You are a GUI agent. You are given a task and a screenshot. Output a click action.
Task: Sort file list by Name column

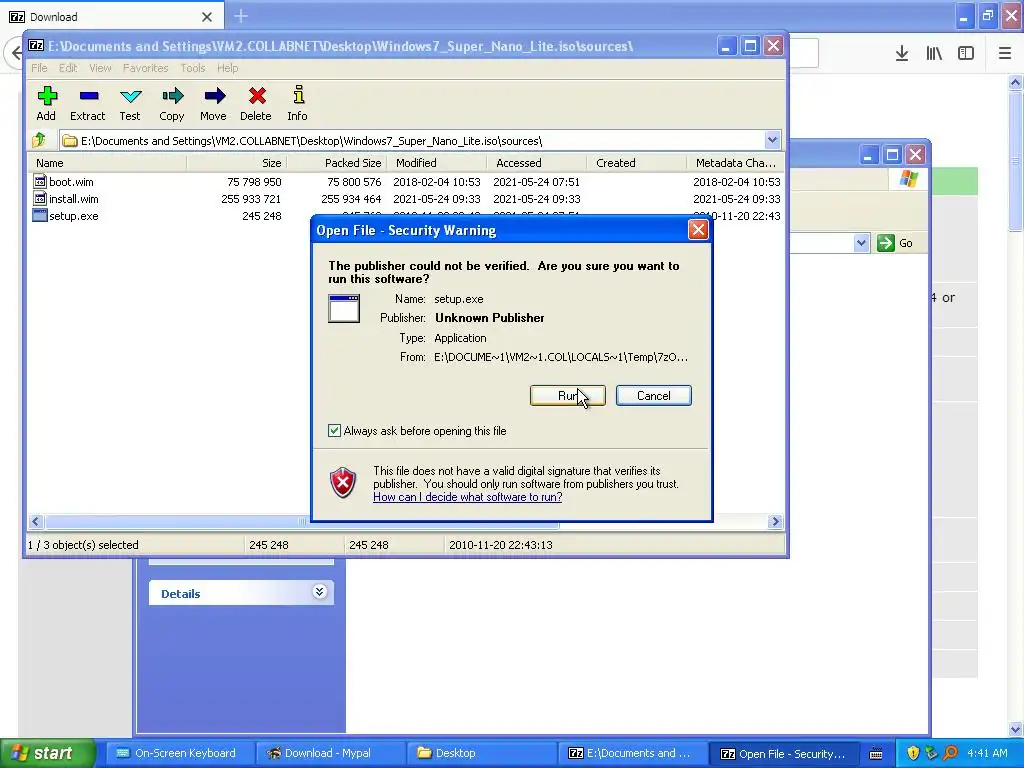[x=107, y=163]
